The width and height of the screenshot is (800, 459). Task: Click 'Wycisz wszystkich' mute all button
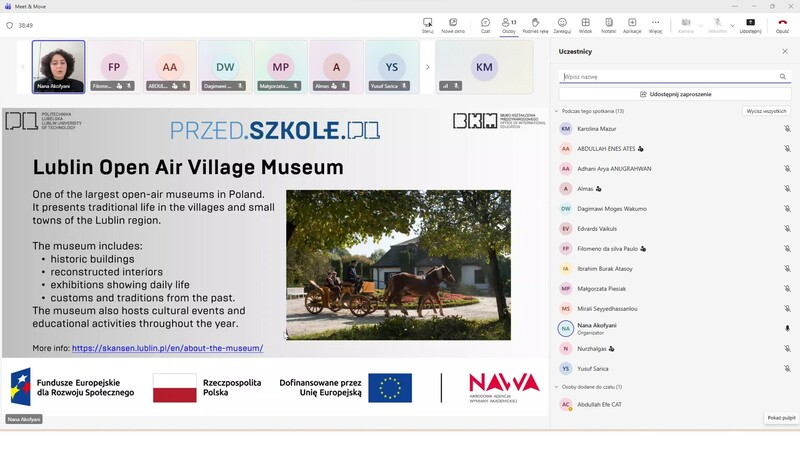click(766, 111)
